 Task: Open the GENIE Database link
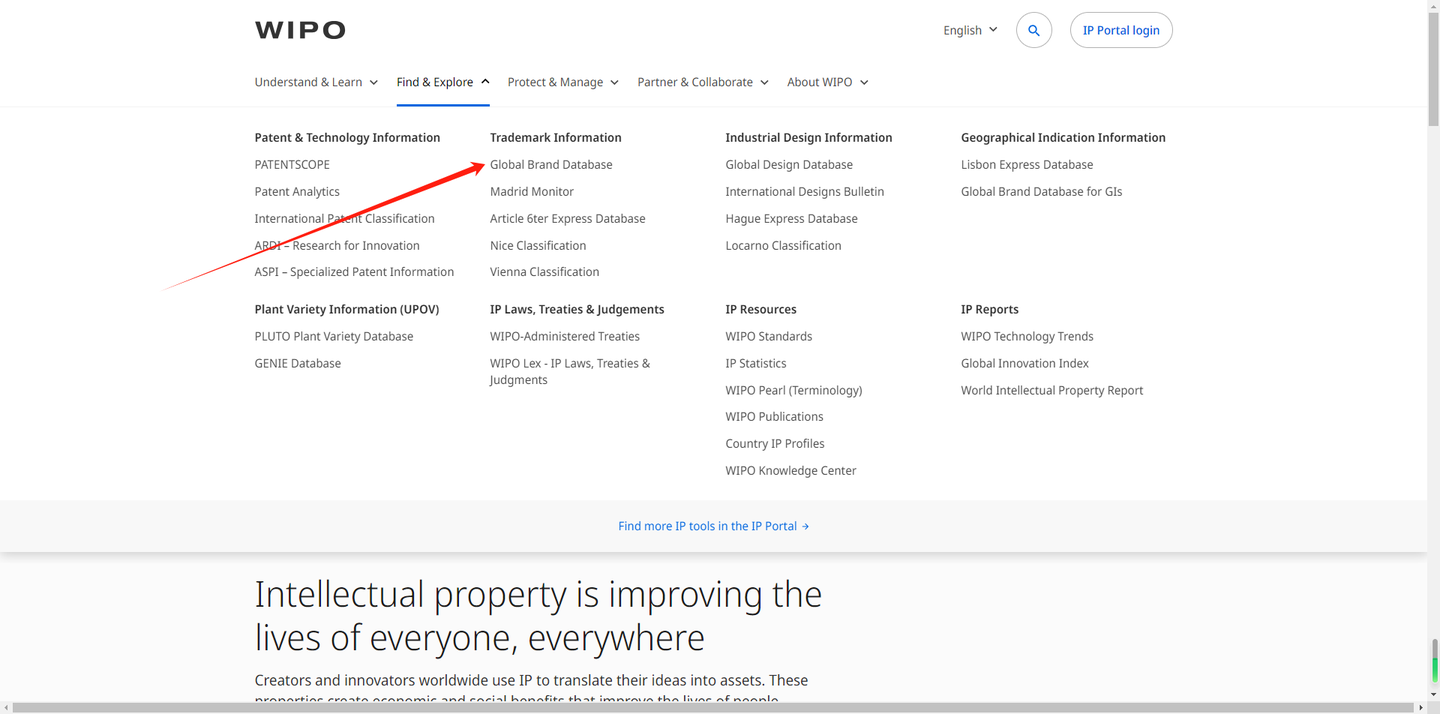click(297, 364)
